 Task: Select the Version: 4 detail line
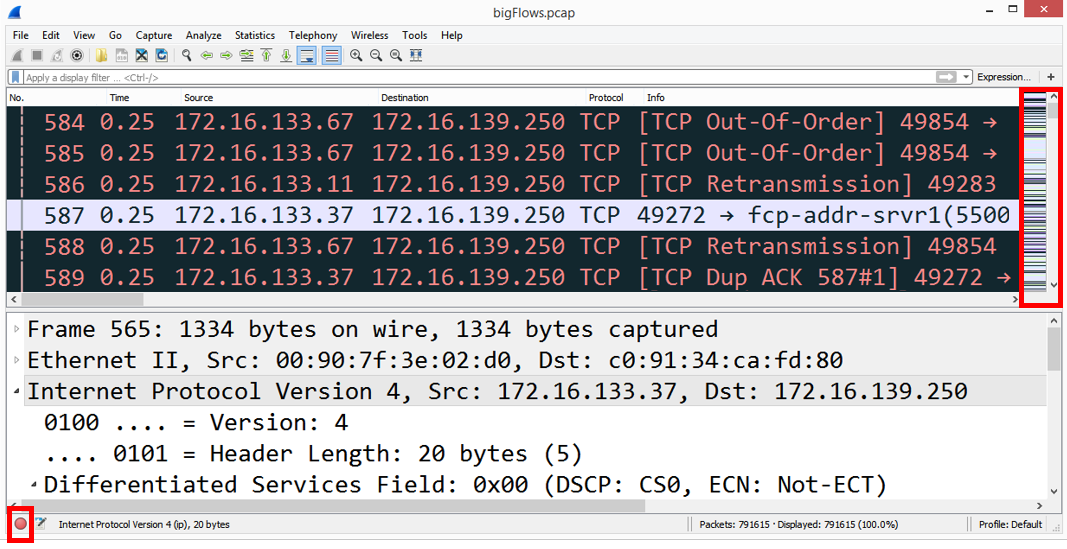[196, 423]
